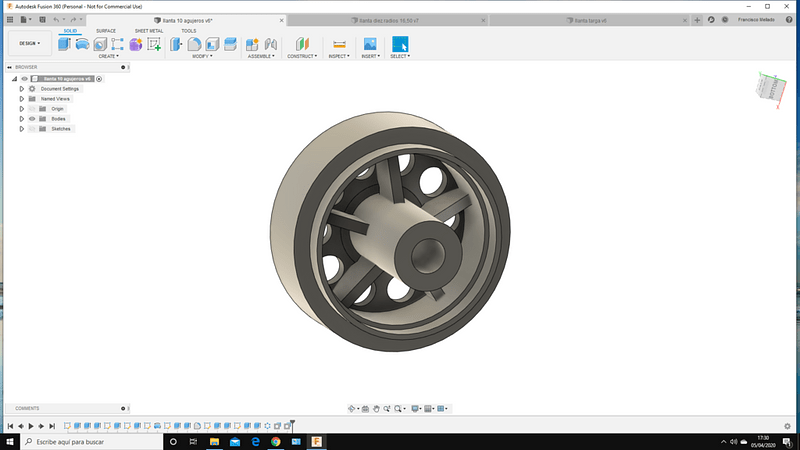The width and height of the screenshot is (800, 450).
Task: Select the Press Pull tool in Modify
Action: (x=176, y=44)
